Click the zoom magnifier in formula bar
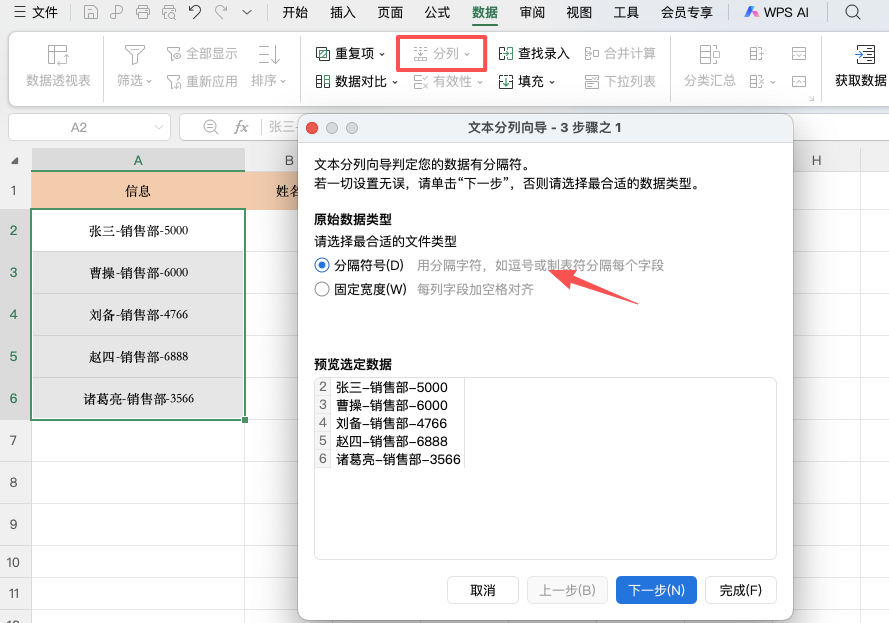The height and width of the screenshot is (623, 889). pos(210,127)
